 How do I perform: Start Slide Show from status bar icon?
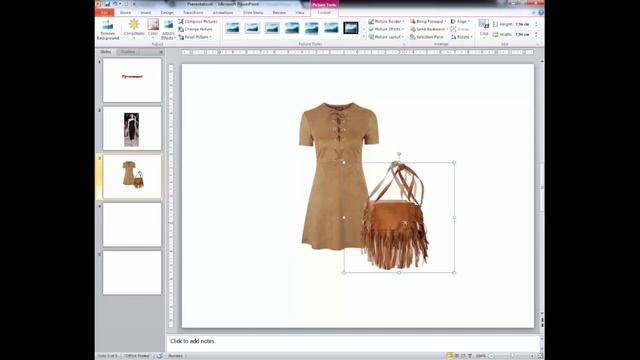470,356
